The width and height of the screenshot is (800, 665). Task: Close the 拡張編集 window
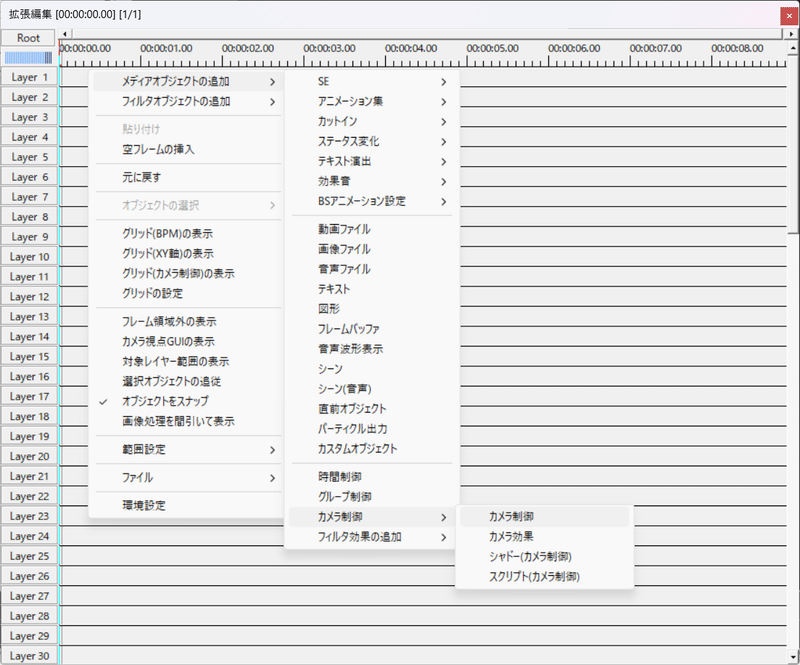(x=789, y=16)
